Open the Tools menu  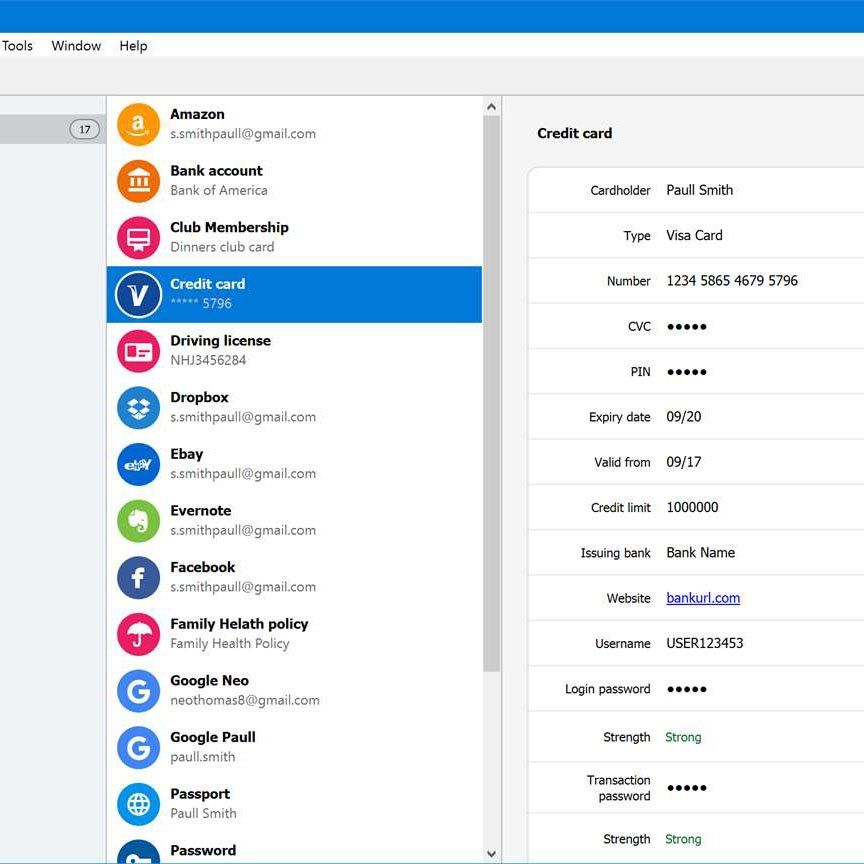tap(16, 46)
